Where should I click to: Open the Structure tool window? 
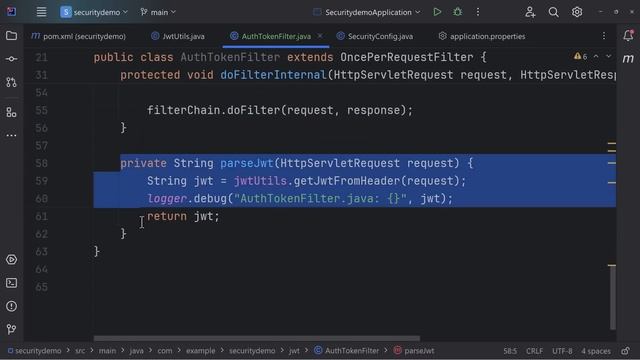coord(11,112)
